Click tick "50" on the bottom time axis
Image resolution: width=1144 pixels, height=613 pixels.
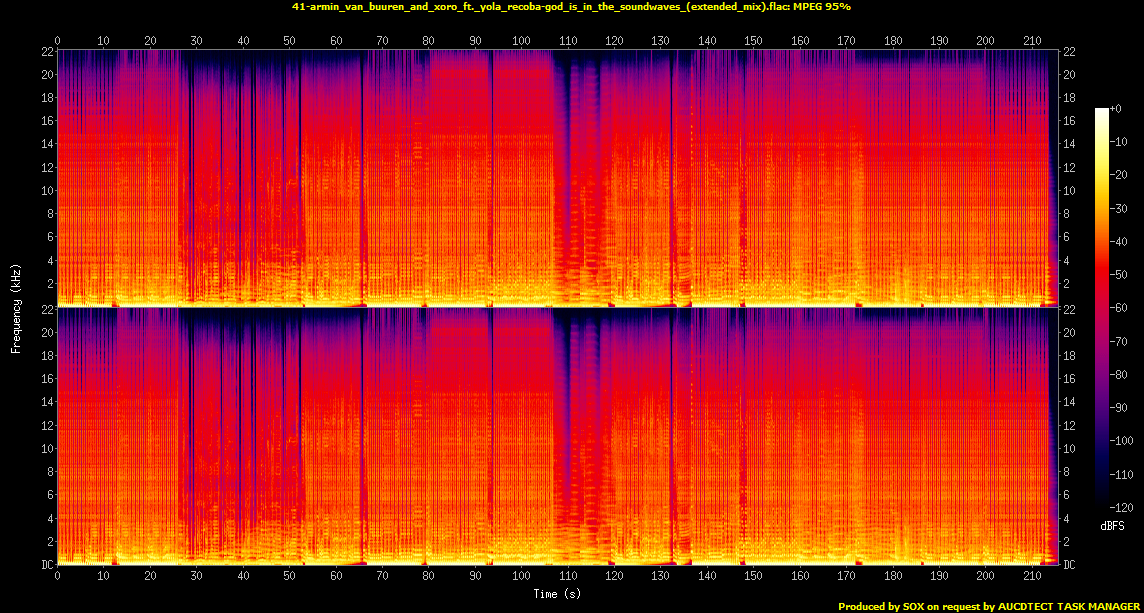289,576
